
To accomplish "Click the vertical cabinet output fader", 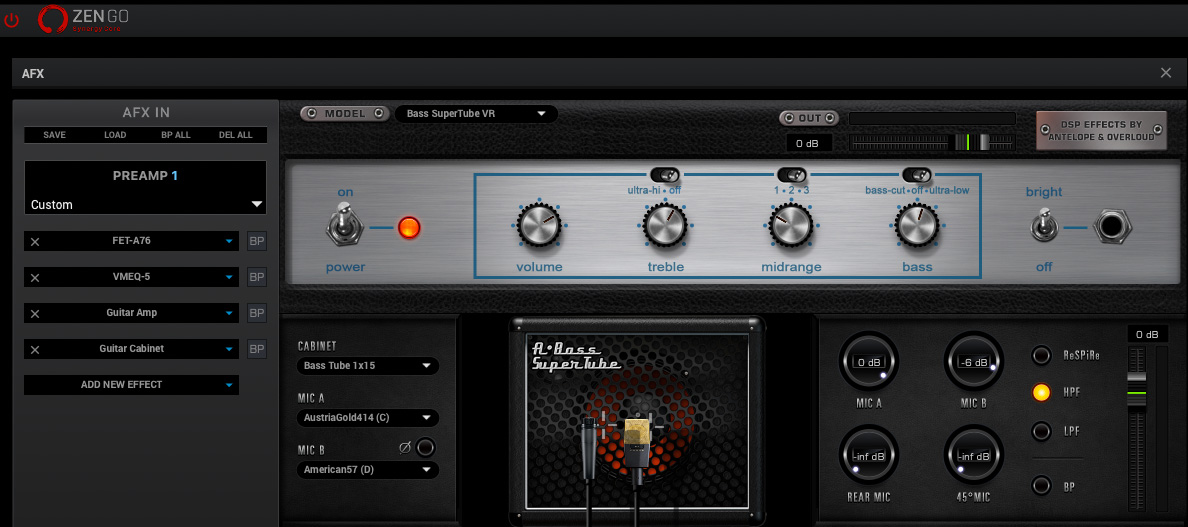I will coord(1137,428).
